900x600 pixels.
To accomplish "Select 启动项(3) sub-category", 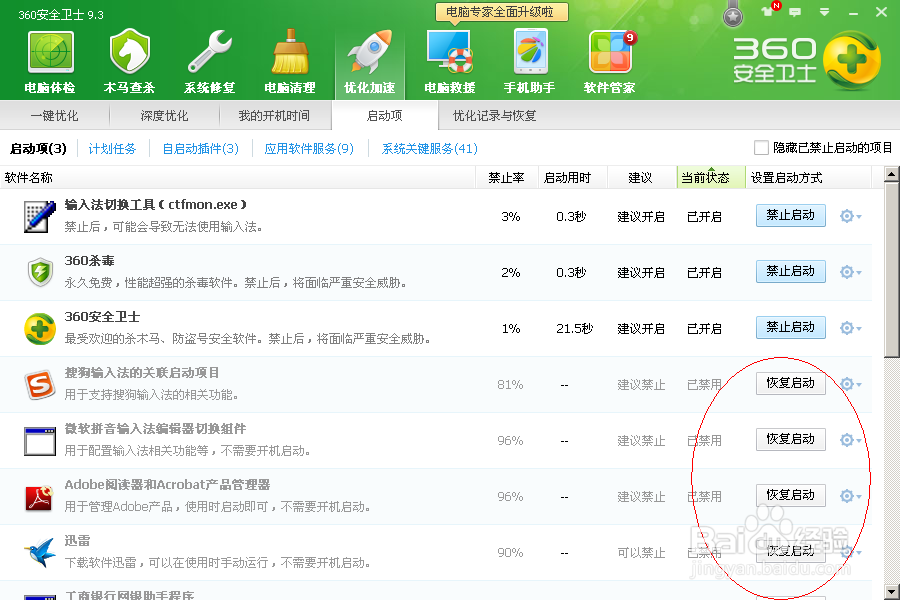I will tap(38, 149).
